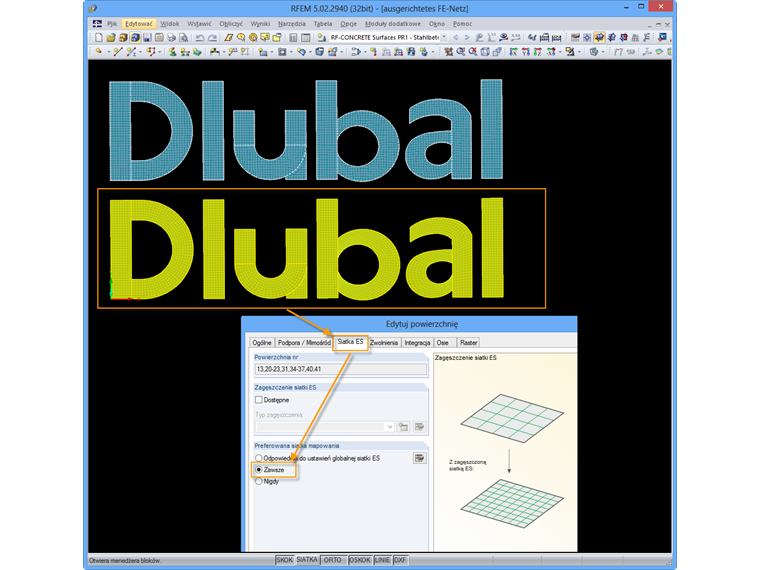Switch to the Zwolnienia tab
The height and width of the screenshot is (570, 760).
click(384, 342)
